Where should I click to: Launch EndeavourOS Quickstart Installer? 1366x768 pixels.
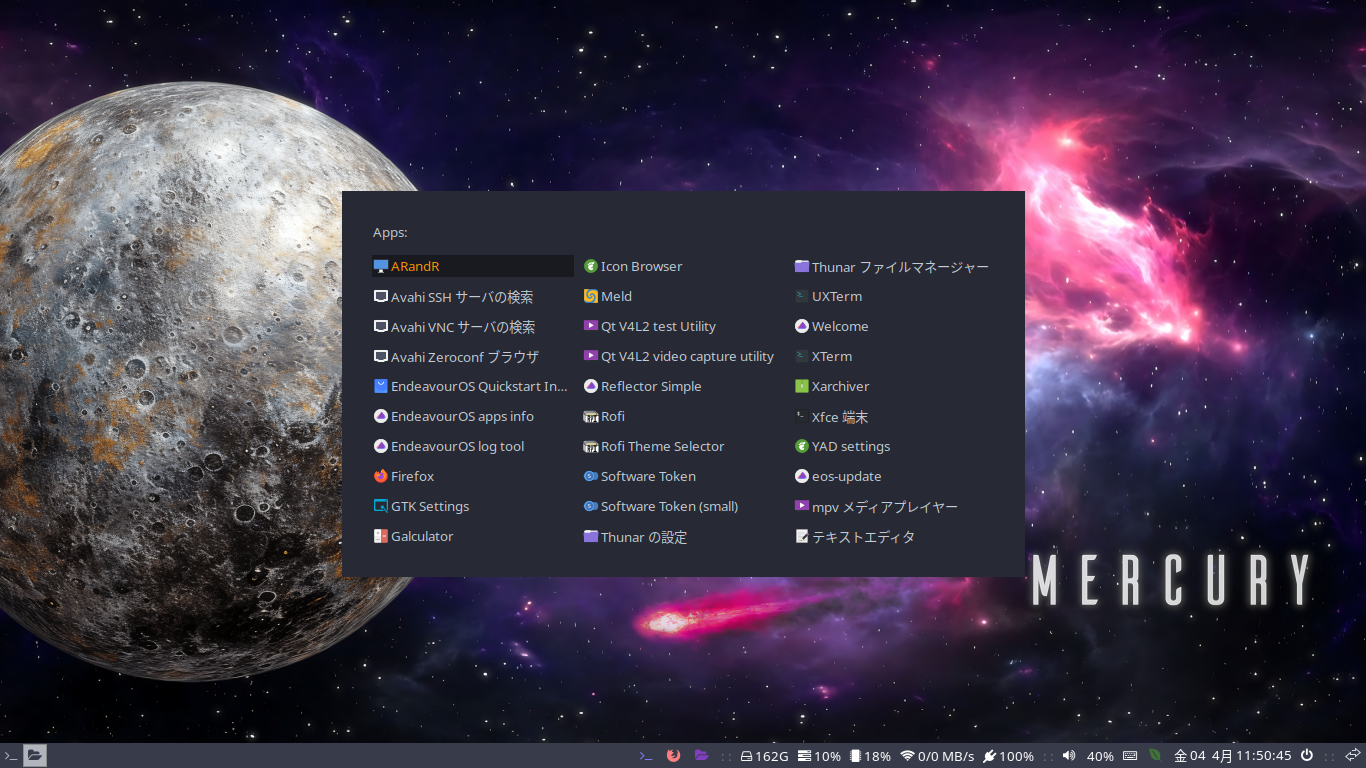470,386
